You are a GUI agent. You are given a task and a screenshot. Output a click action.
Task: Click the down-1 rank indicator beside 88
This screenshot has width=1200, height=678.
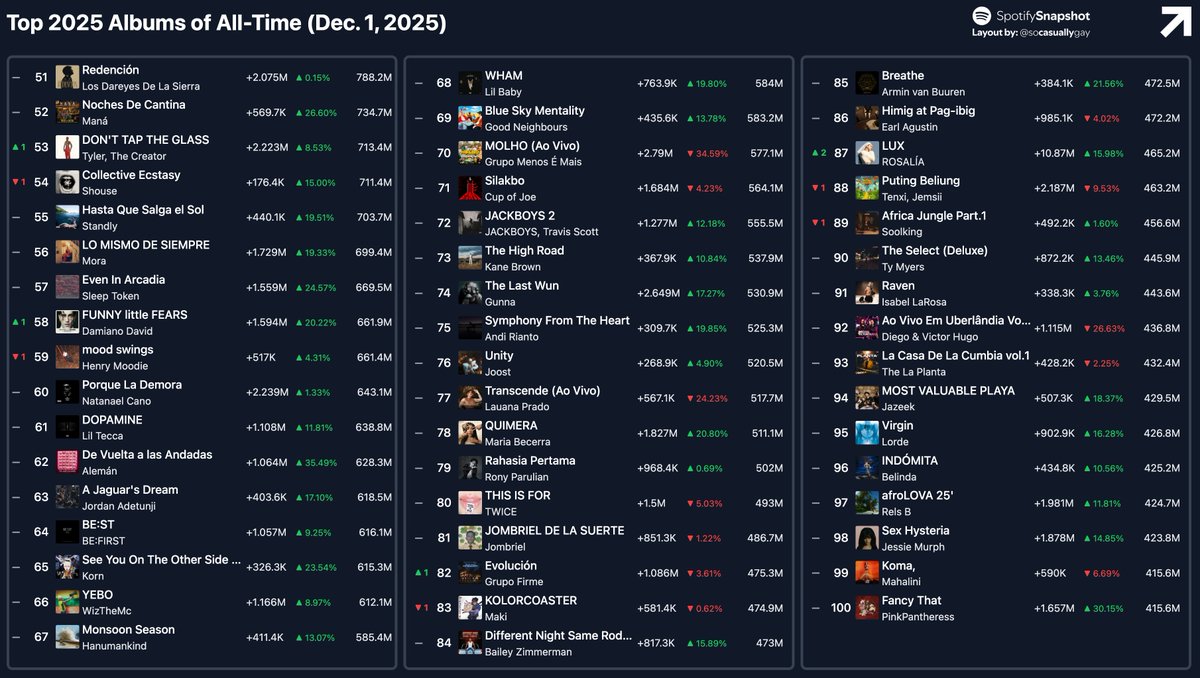point(818,189)
